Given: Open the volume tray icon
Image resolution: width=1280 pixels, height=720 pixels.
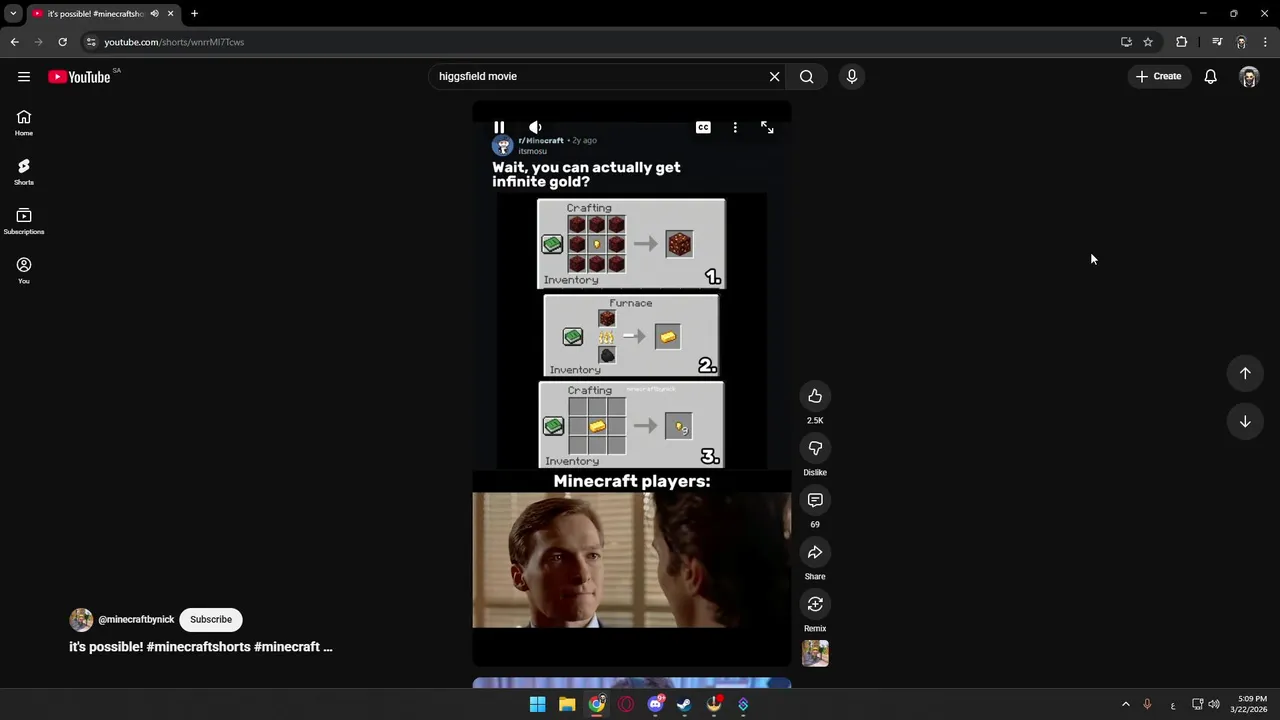Looking at the screenshot, I should (1214, 705).
